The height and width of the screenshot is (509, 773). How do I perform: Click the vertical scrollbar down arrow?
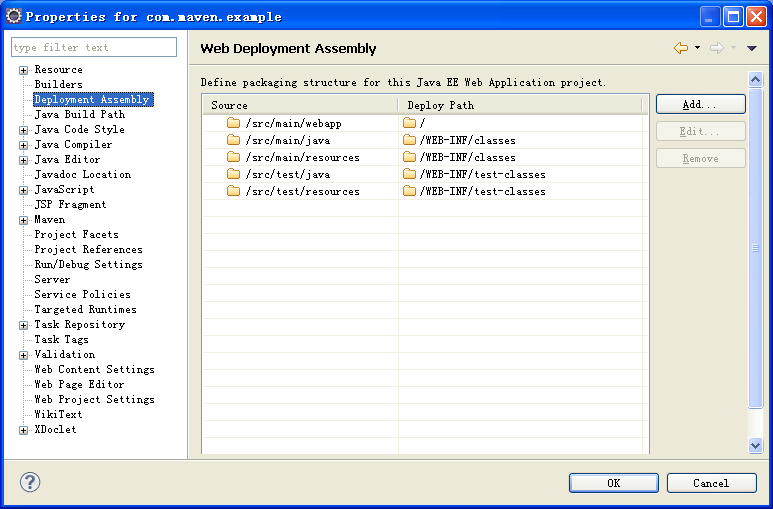click(x=756, y=445)
